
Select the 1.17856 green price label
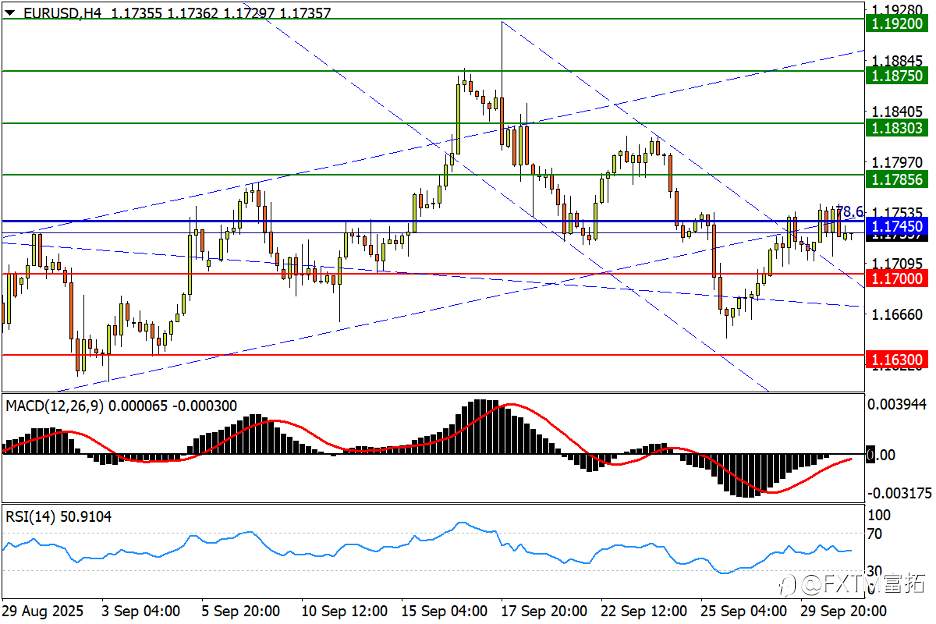click(897, 179)
